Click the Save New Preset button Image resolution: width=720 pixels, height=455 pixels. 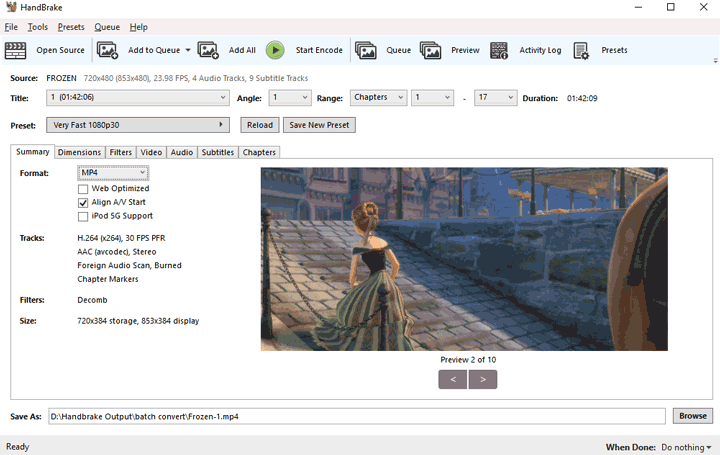coord(320,125)
